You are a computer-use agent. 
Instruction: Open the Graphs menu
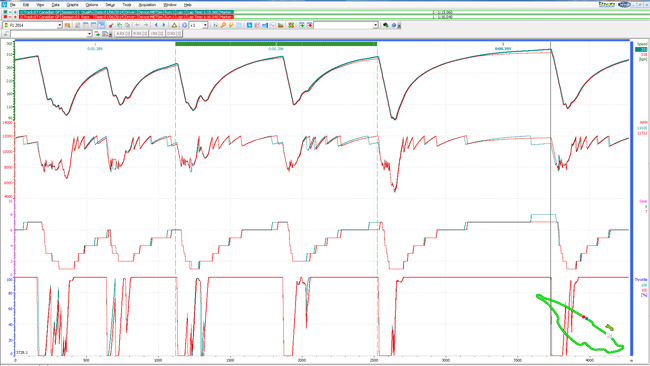73,5
